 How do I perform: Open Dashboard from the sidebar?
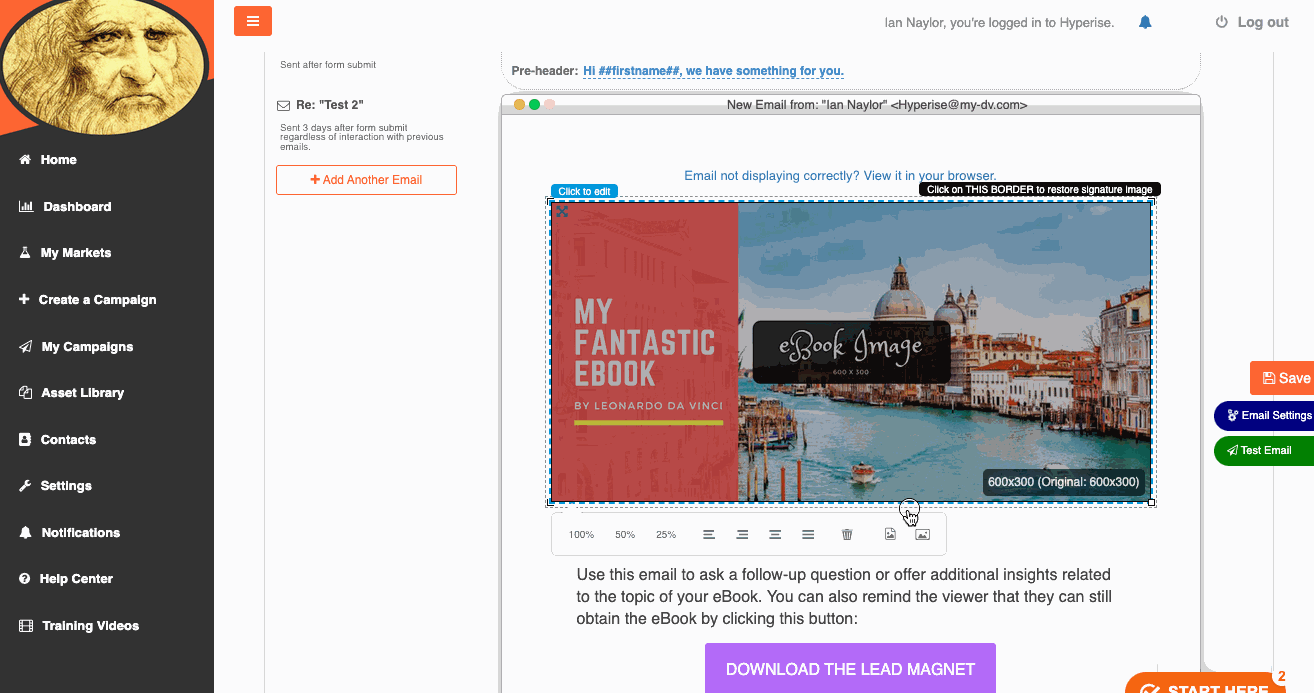[x=77, y=207]
